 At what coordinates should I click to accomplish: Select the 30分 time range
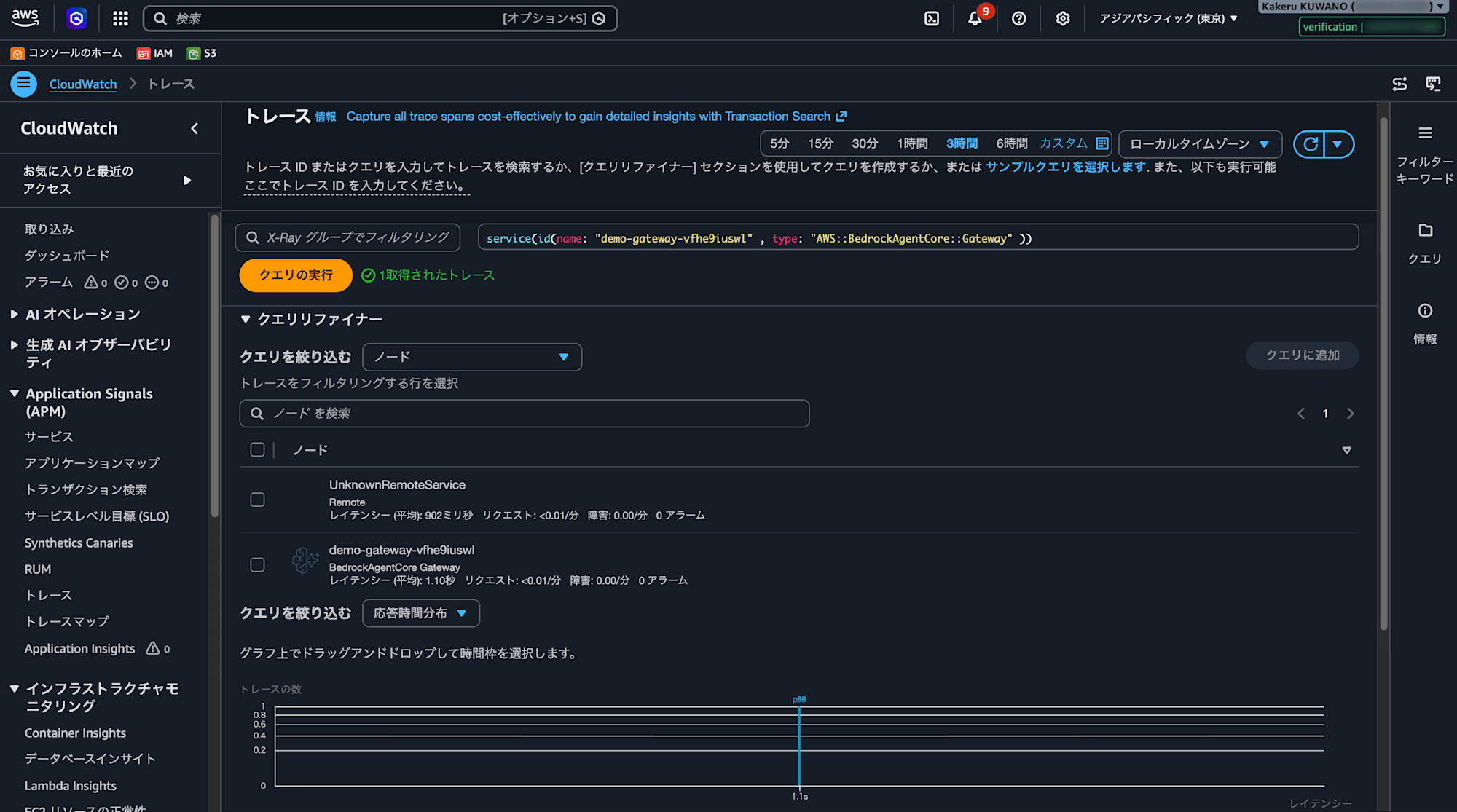click(865, 143)
